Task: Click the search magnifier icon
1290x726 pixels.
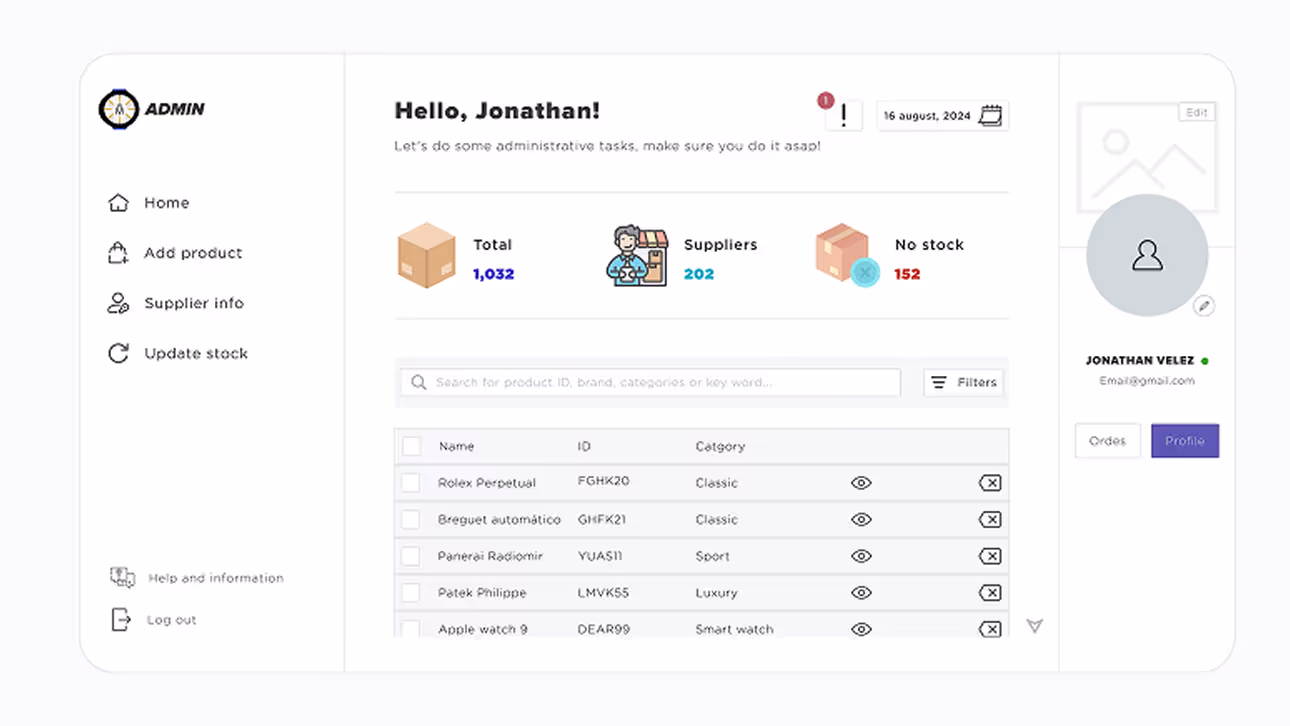Action: click(419, 382)
